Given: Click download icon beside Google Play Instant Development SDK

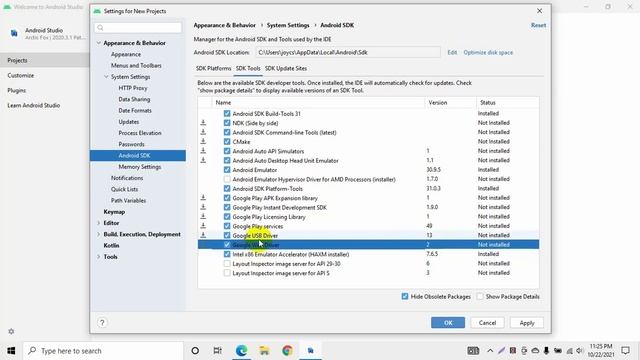Looking at the screenshot, I should [x=203, y=207].
